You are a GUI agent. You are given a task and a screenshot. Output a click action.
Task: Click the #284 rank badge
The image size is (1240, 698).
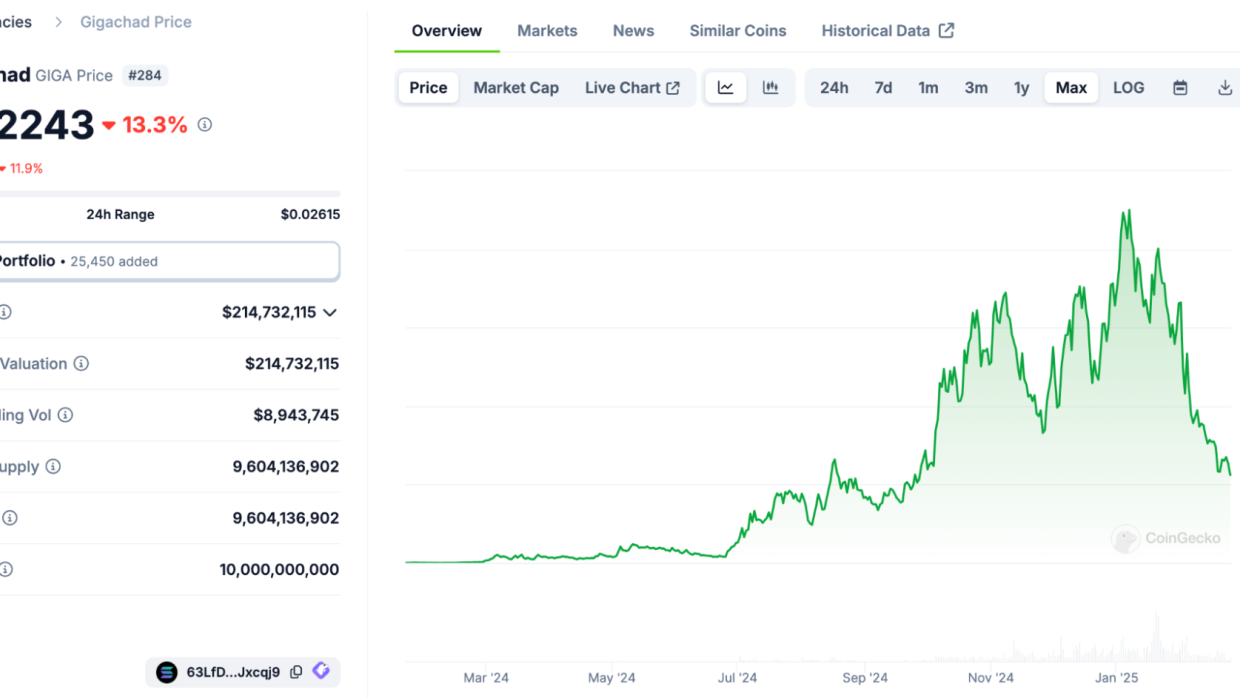click(x=145, y=75)
